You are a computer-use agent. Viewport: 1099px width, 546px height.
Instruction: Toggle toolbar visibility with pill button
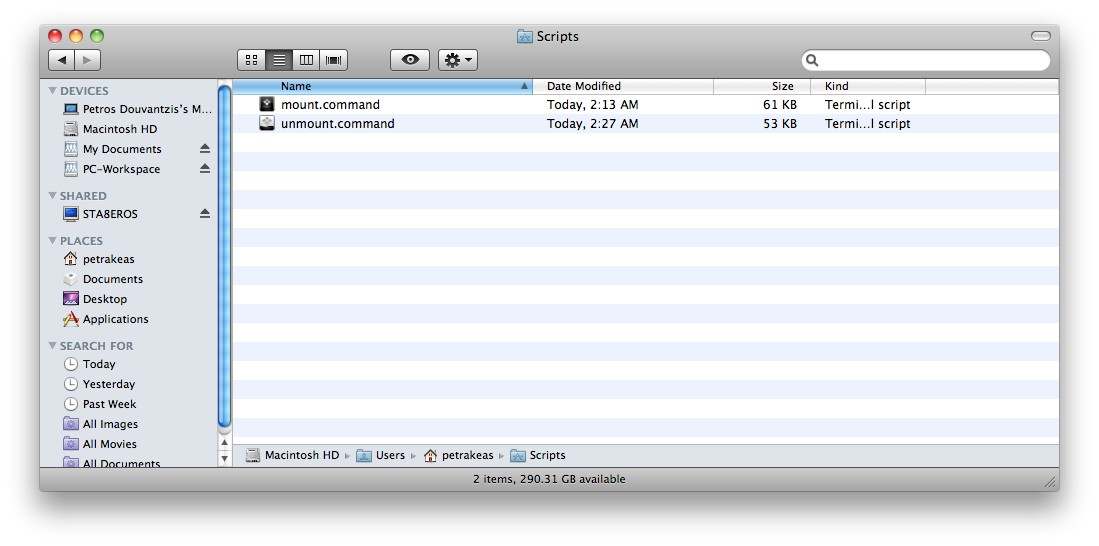[1041, 36]
